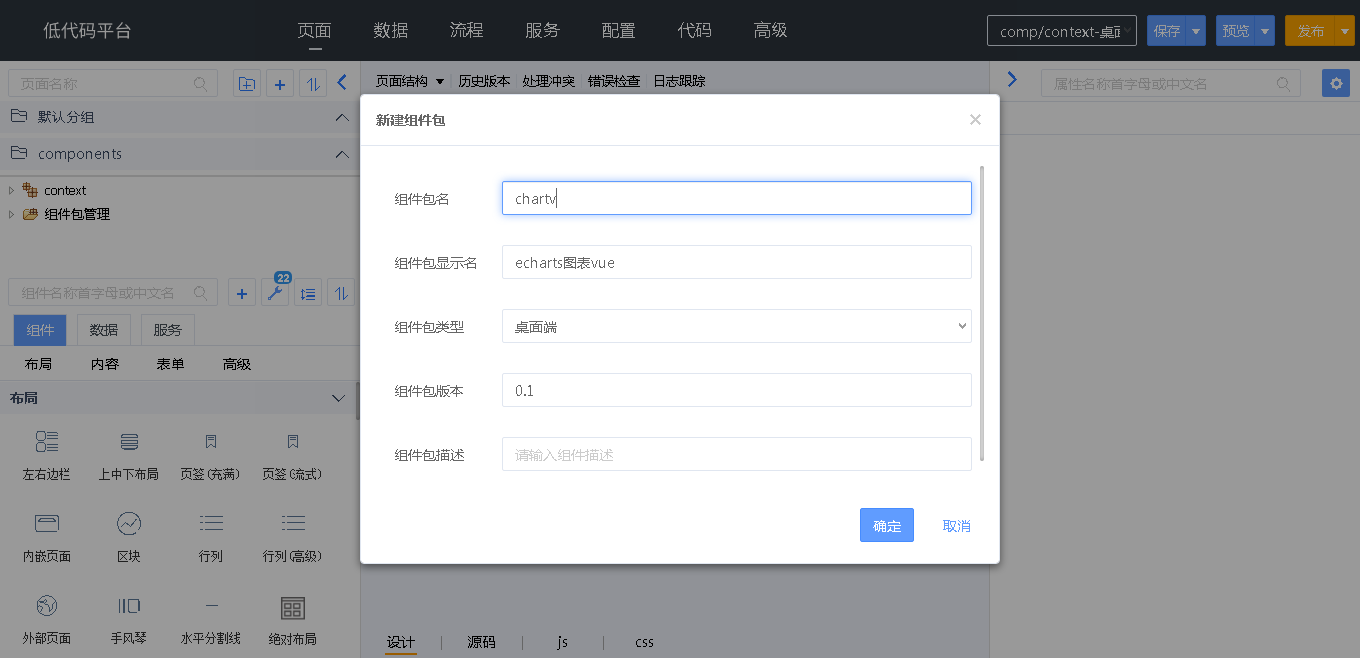Click the new page group folder icon
This screenshot has width=1360, height=658.
[246, 84]
